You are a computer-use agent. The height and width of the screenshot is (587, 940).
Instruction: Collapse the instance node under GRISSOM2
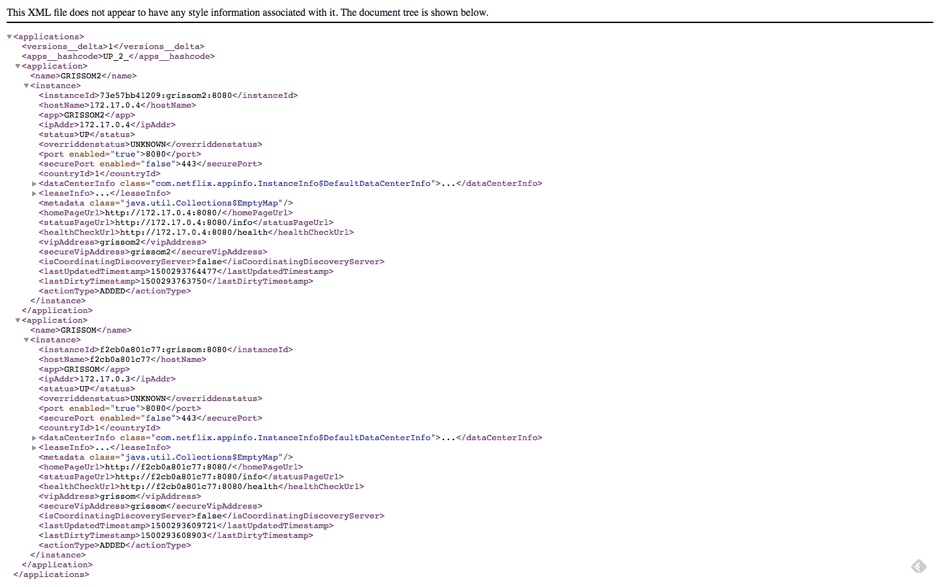[x=26, y=86]
